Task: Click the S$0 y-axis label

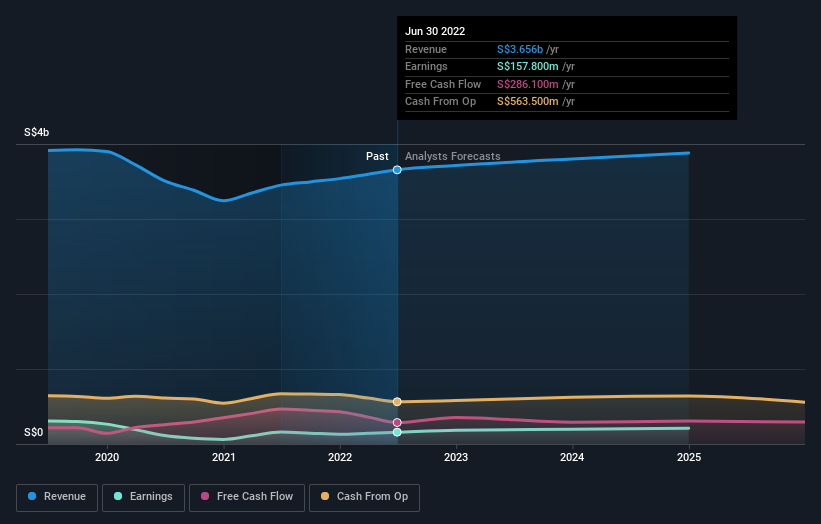Action: pyautogui.click(x=34, y=432)
